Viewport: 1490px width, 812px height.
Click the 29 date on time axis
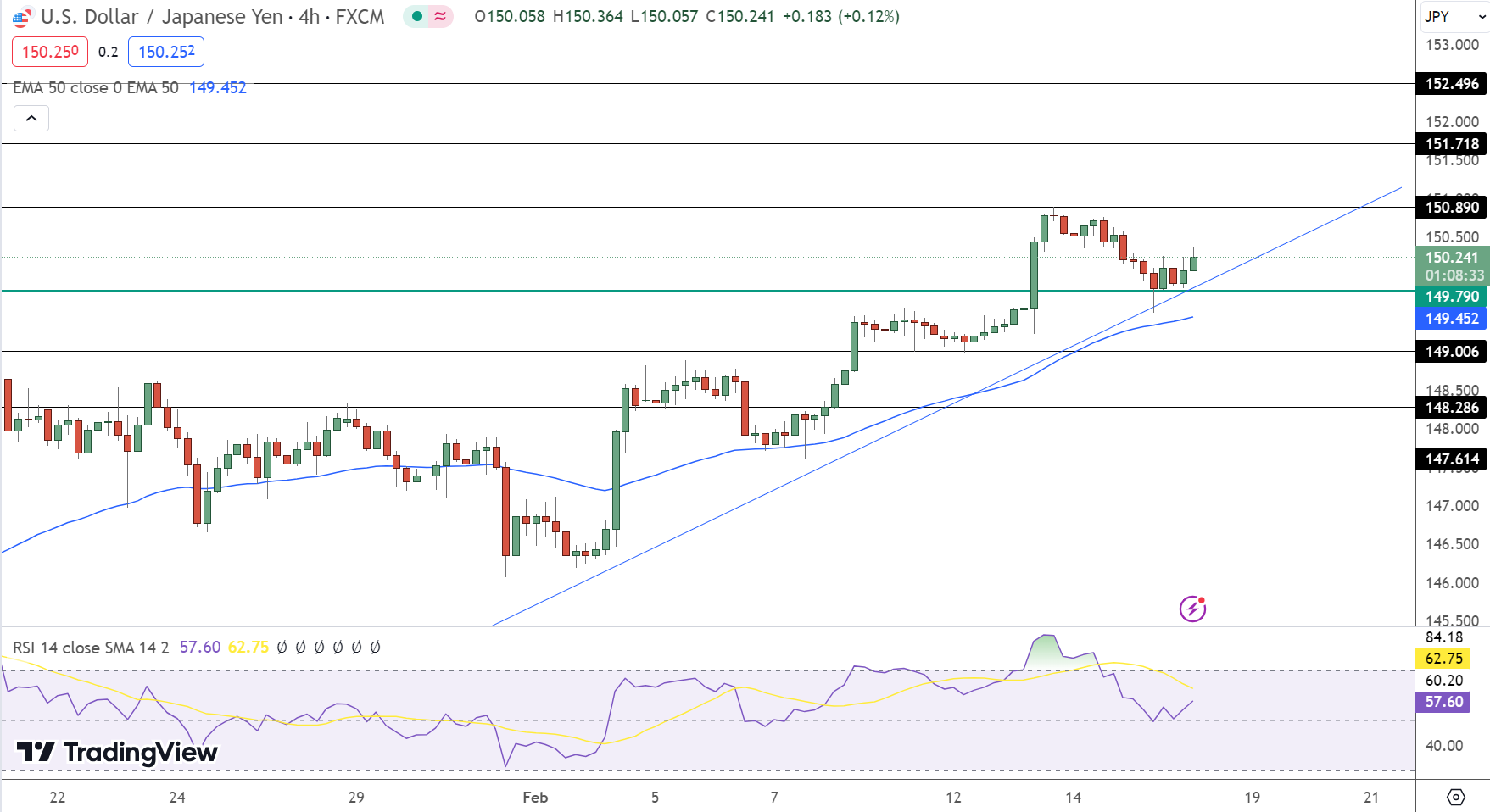point(356,798)
